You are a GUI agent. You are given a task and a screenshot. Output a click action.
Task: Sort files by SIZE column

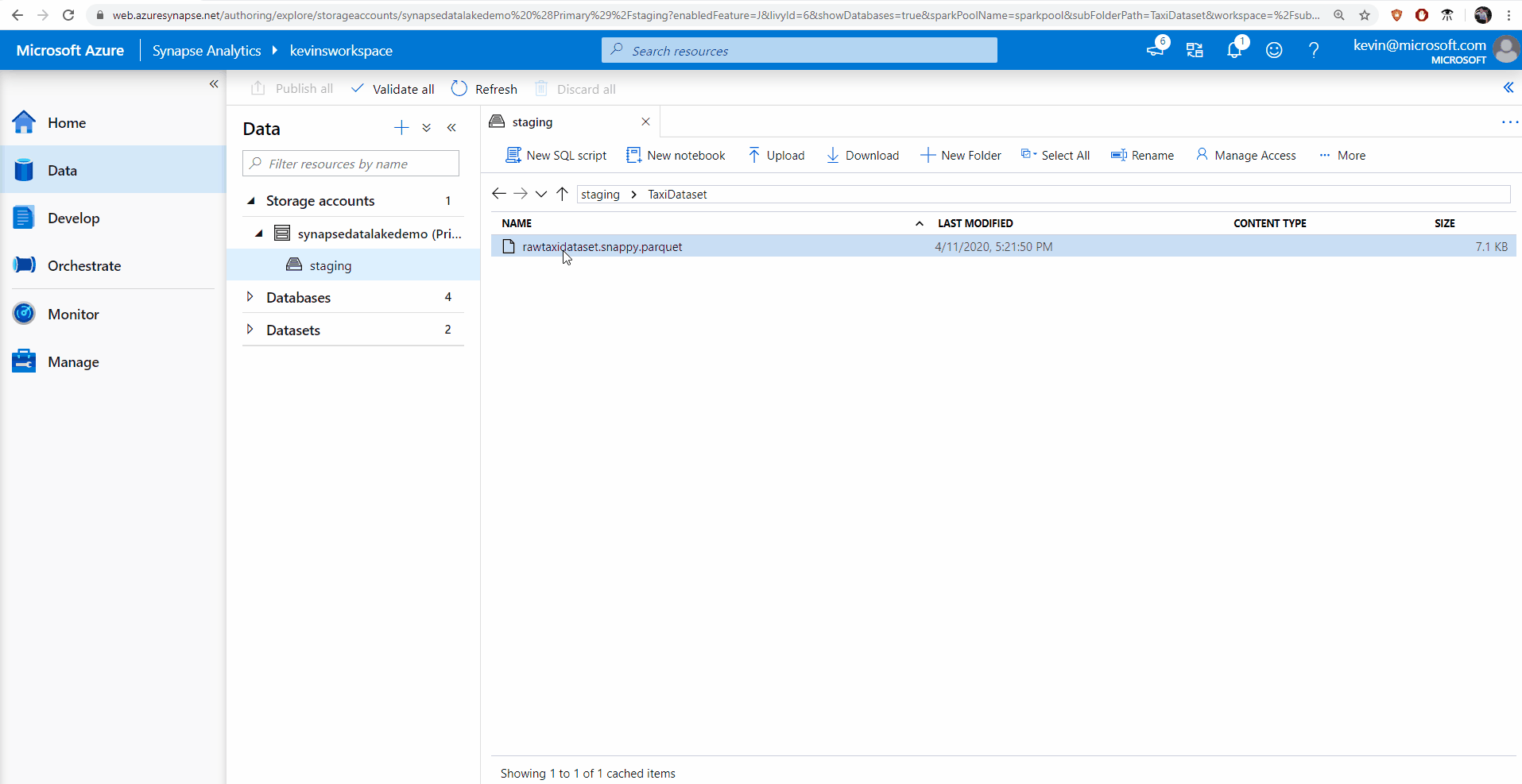(x=1445, y=223)
